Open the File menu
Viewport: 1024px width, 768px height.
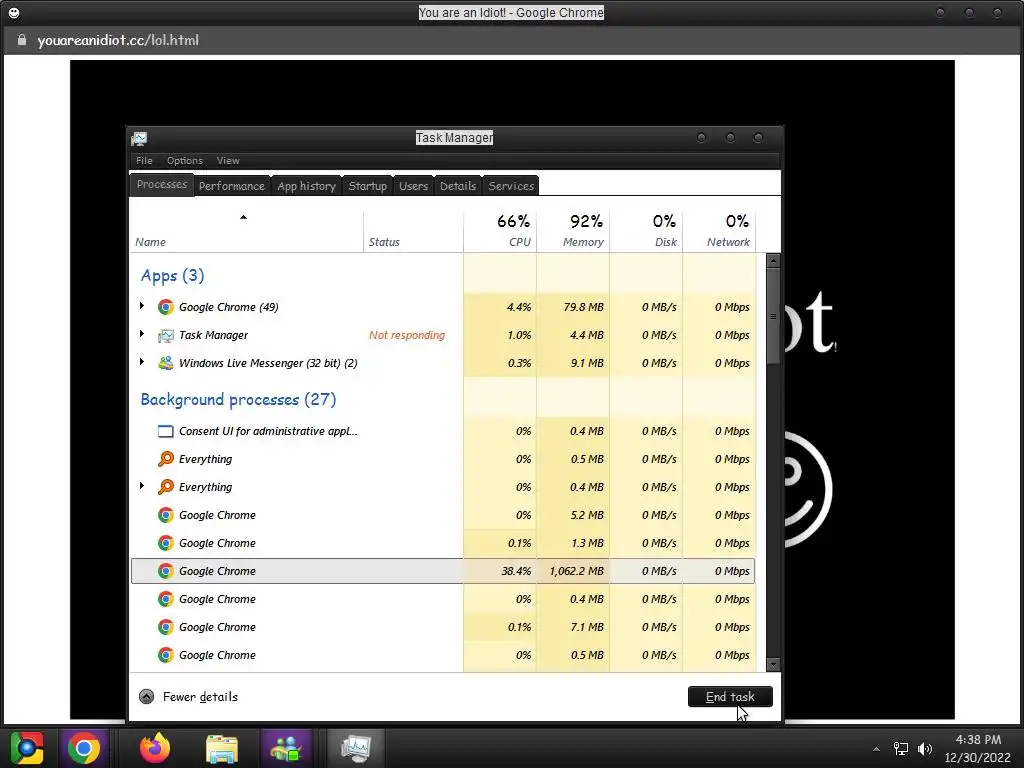pos(144,161)
